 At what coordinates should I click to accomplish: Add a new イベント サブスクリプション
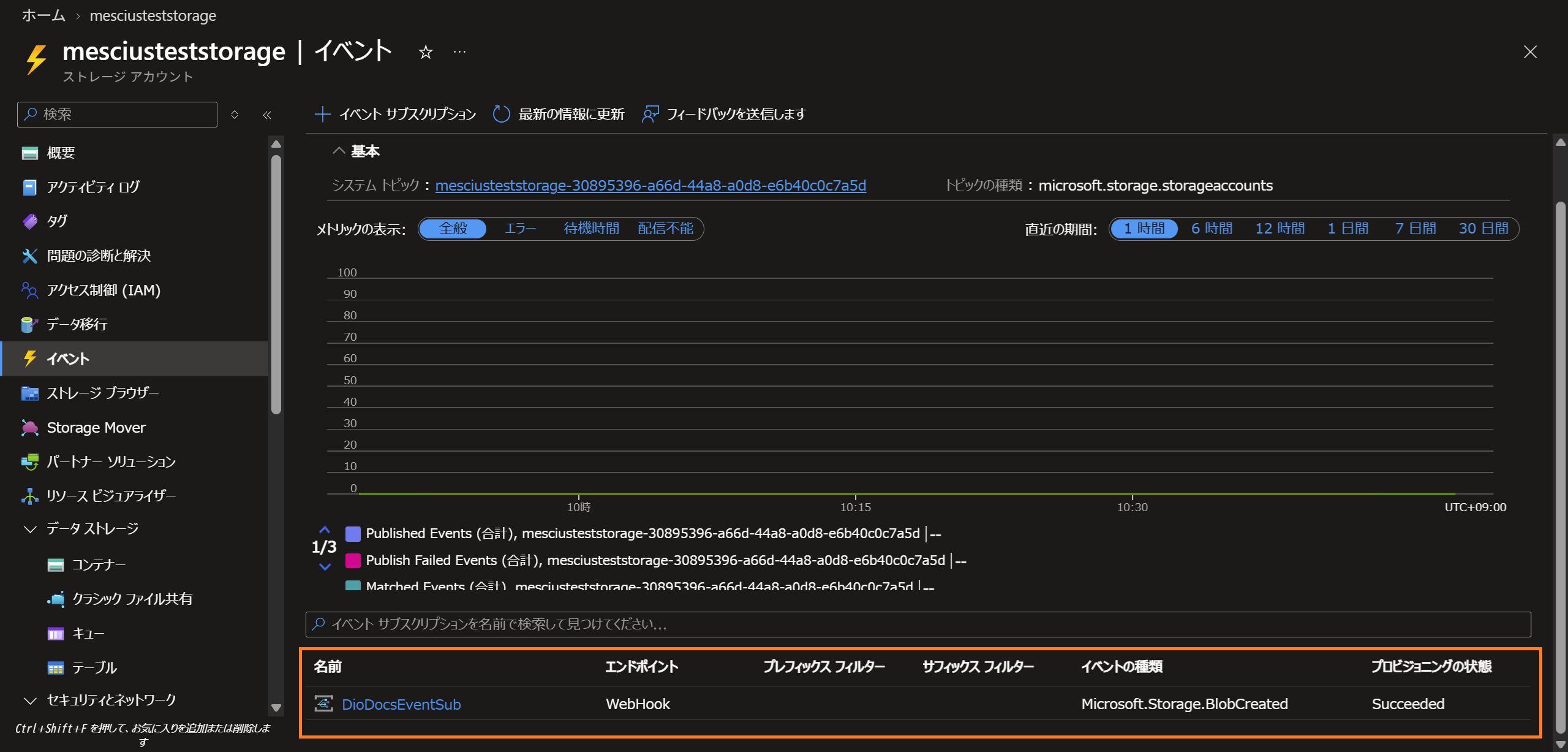[395, 114]
